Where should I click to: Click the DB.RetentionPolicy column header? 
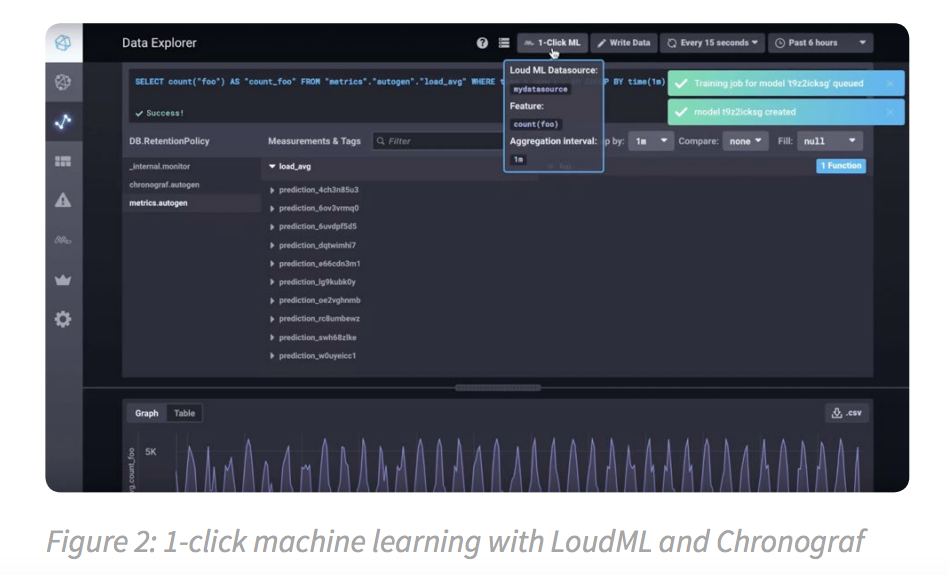pos(169,141)
